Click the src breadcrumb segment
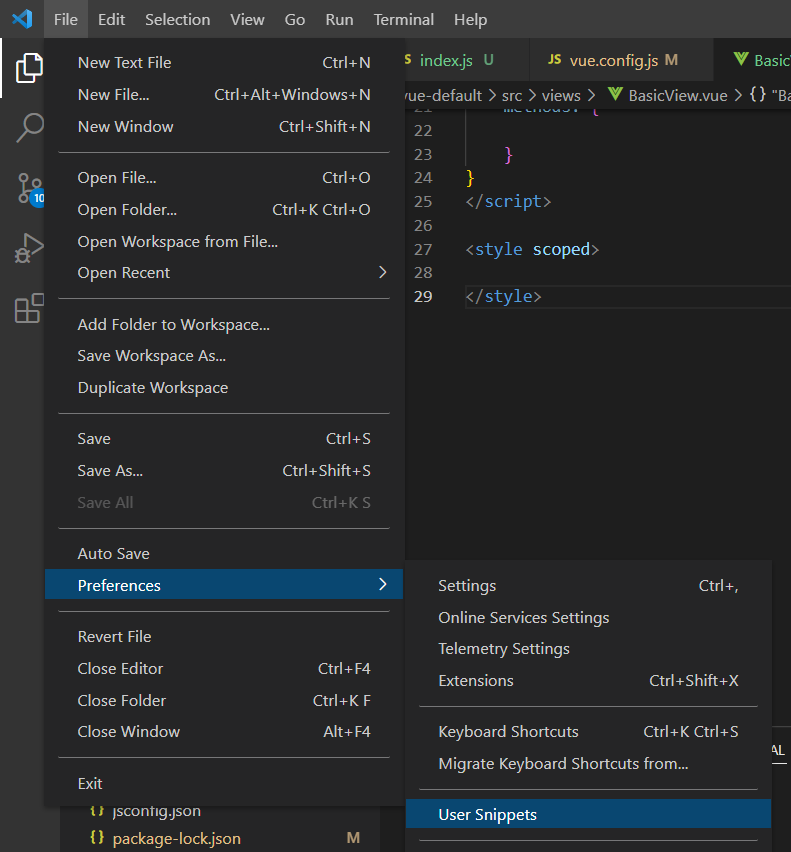The height and width of the screenshot is (852, 791). pos(512,96)
